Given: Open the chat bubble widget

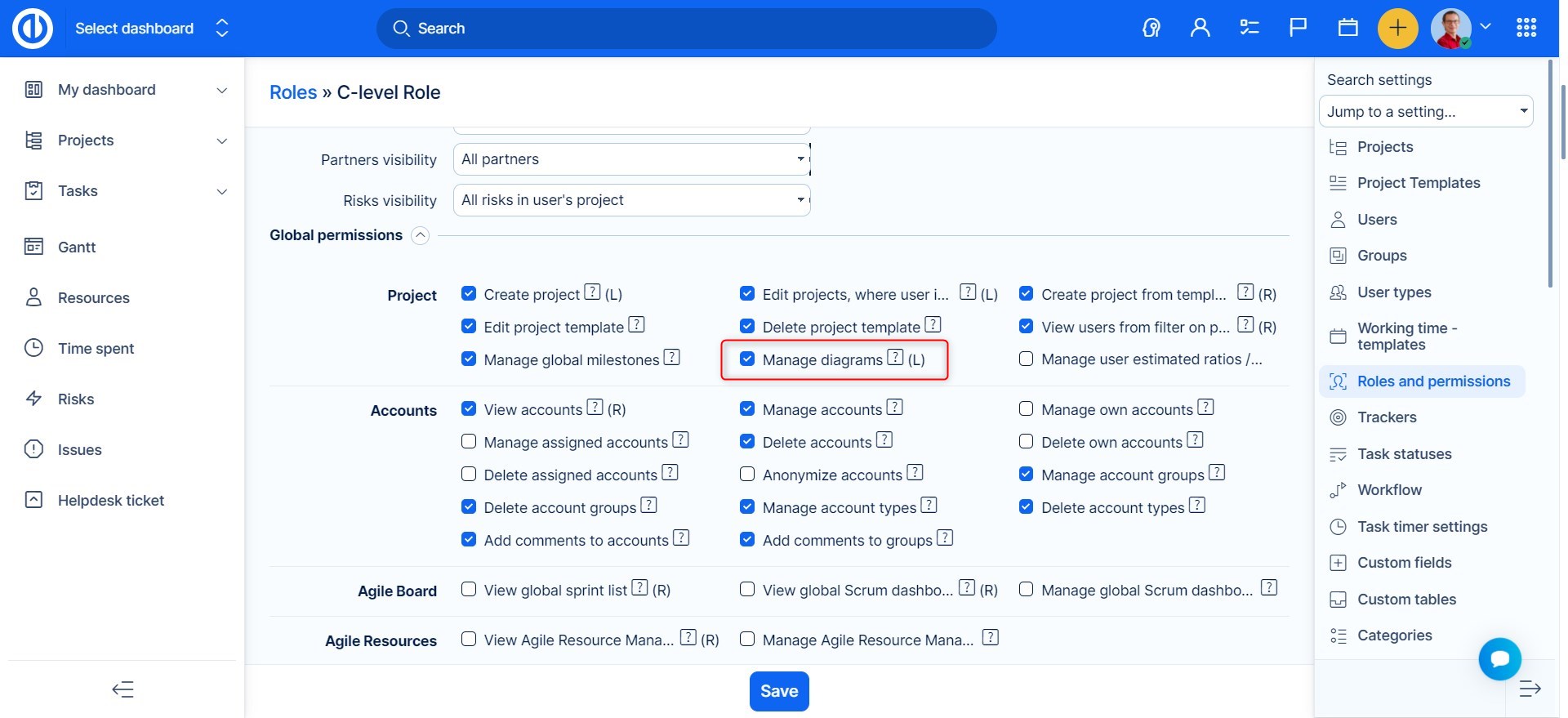Looking at the screenshot, I should click(1499, 658).
